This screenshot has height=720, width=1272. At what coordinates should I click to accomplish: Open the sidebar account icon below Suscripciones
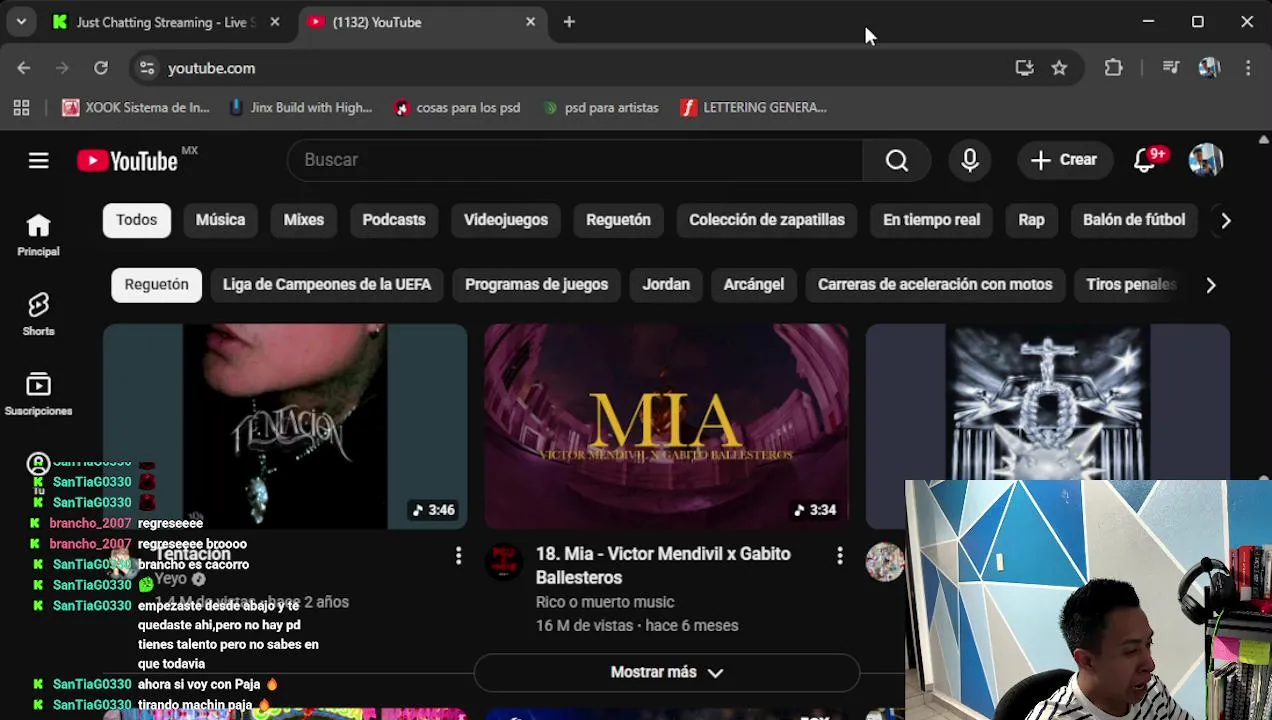coord(38,463)
